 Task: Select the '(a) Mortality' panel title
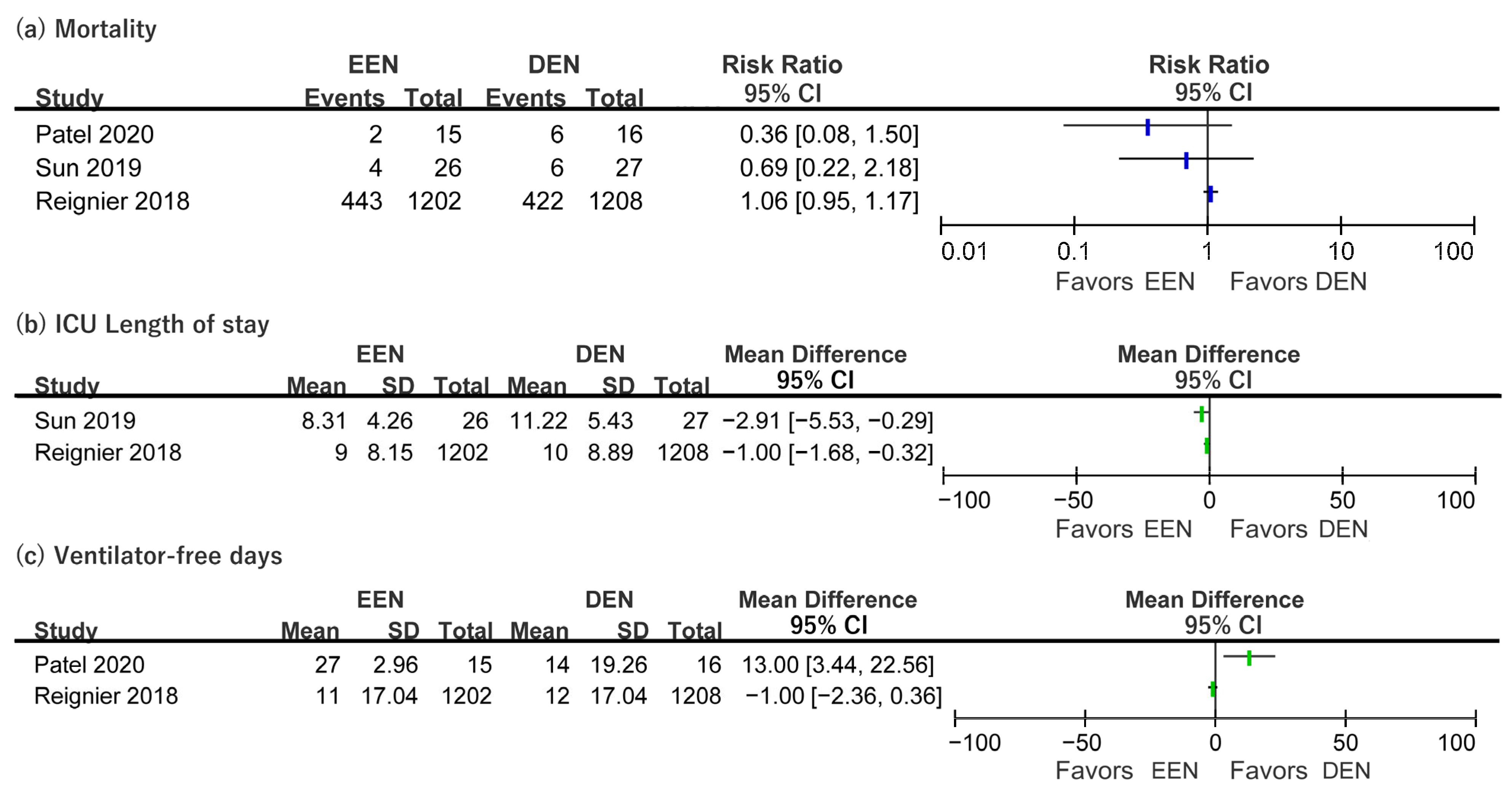86,29
